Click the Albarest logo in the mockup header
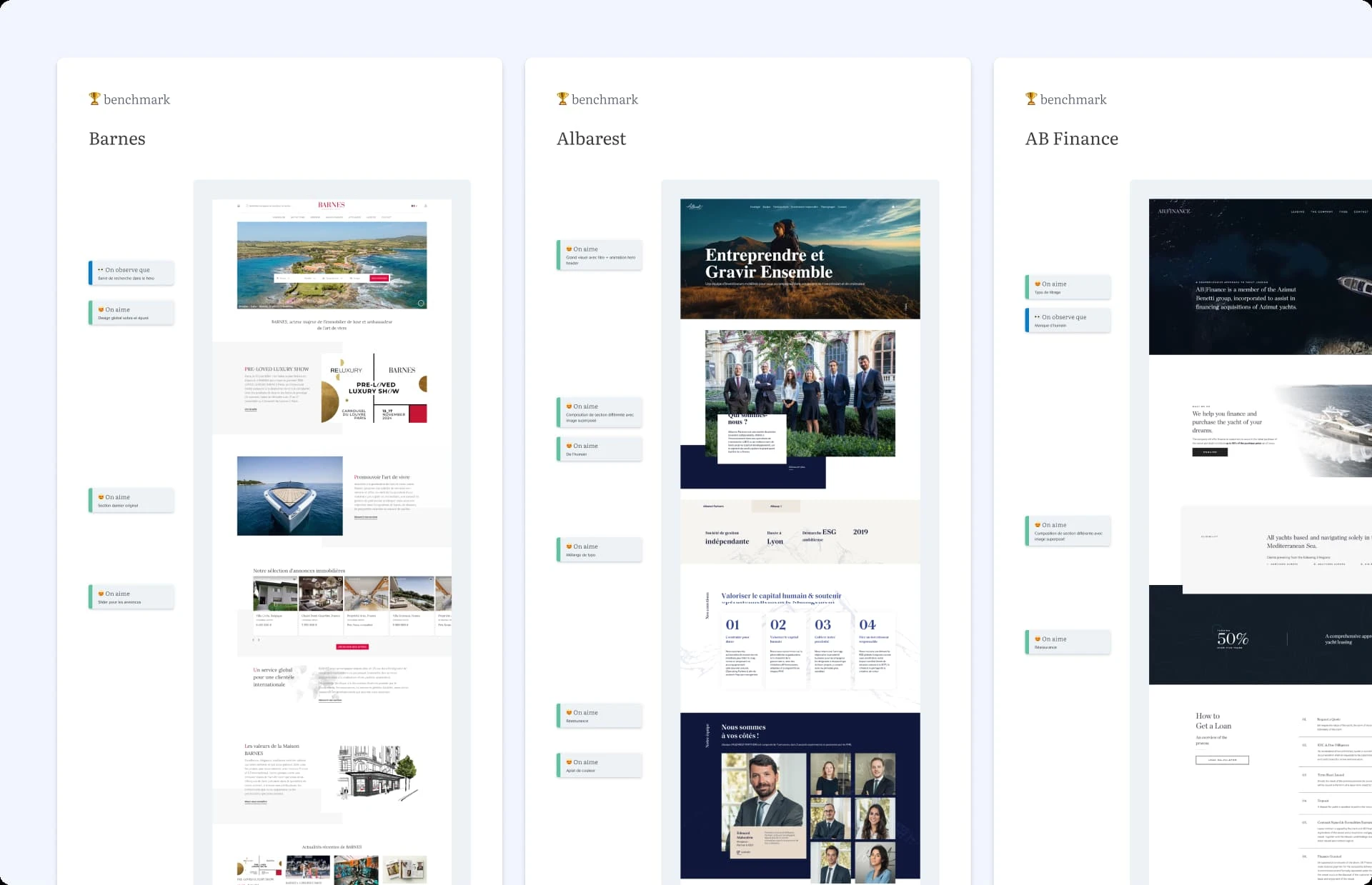1372x885 pixels. click(x=695, y=206)
